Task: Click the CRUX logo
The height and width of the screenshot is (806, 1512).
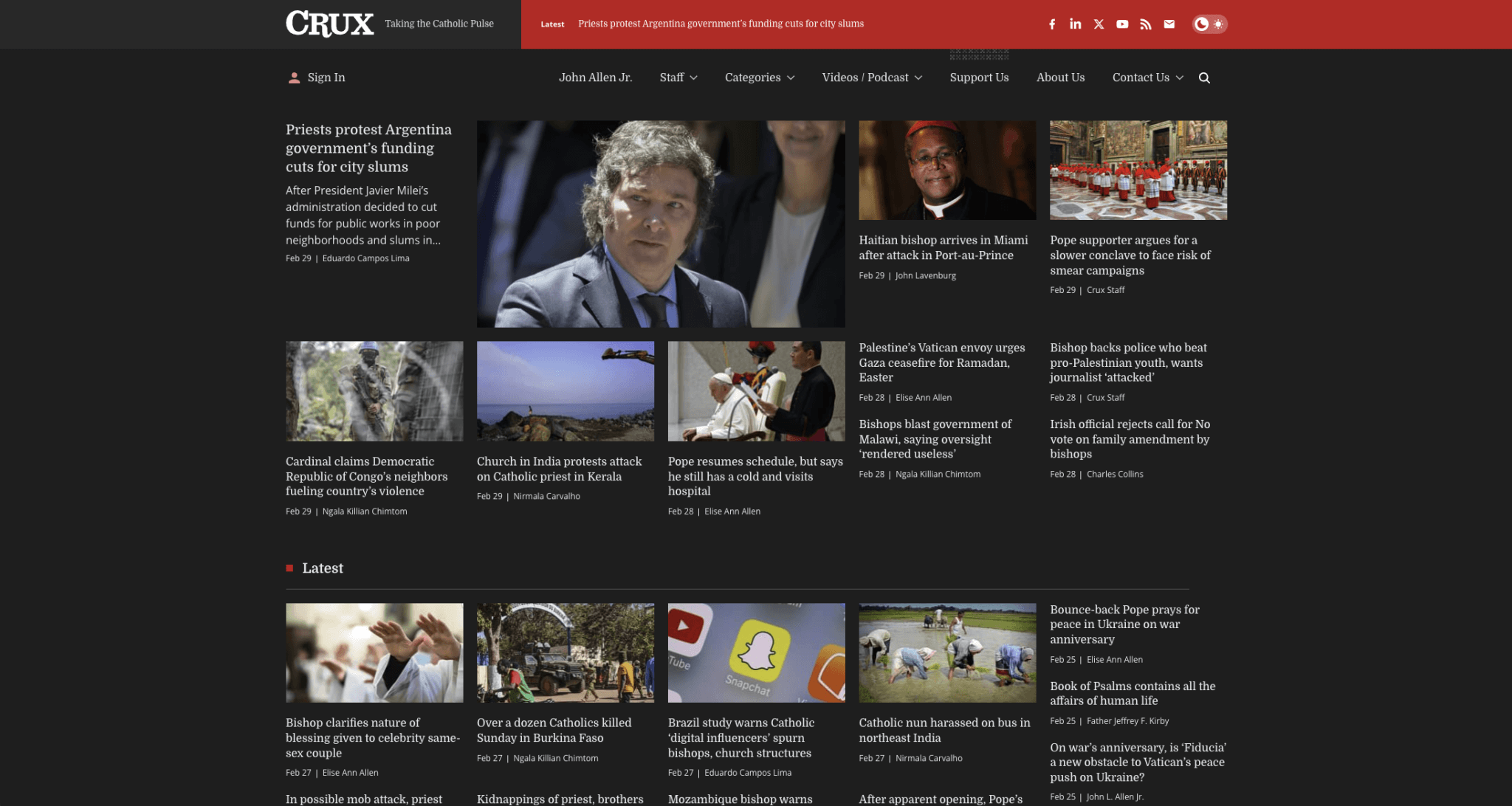Action: click(329, 24)
